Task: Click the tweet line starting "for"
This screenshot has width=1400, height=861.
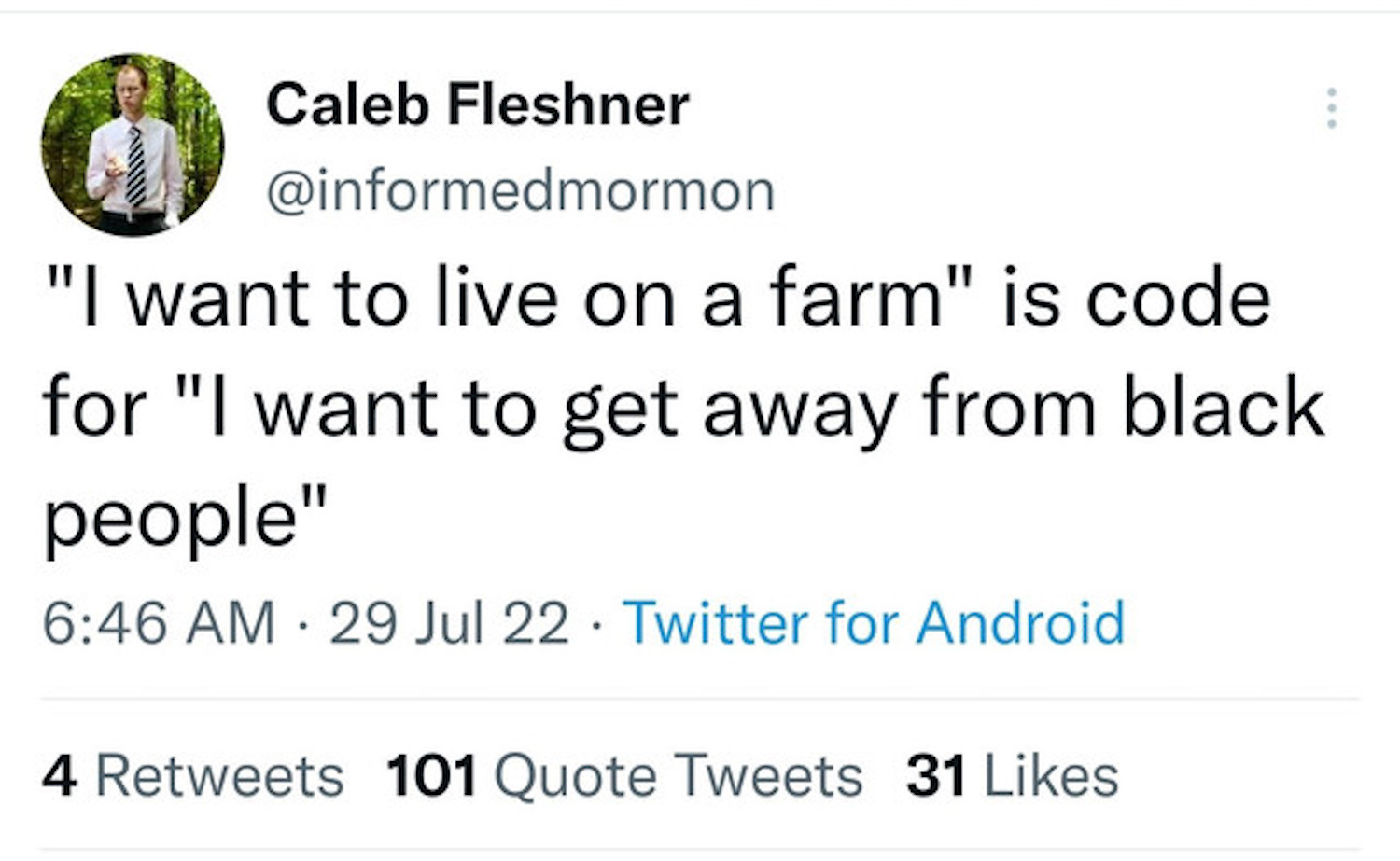Action: point(683,409)
